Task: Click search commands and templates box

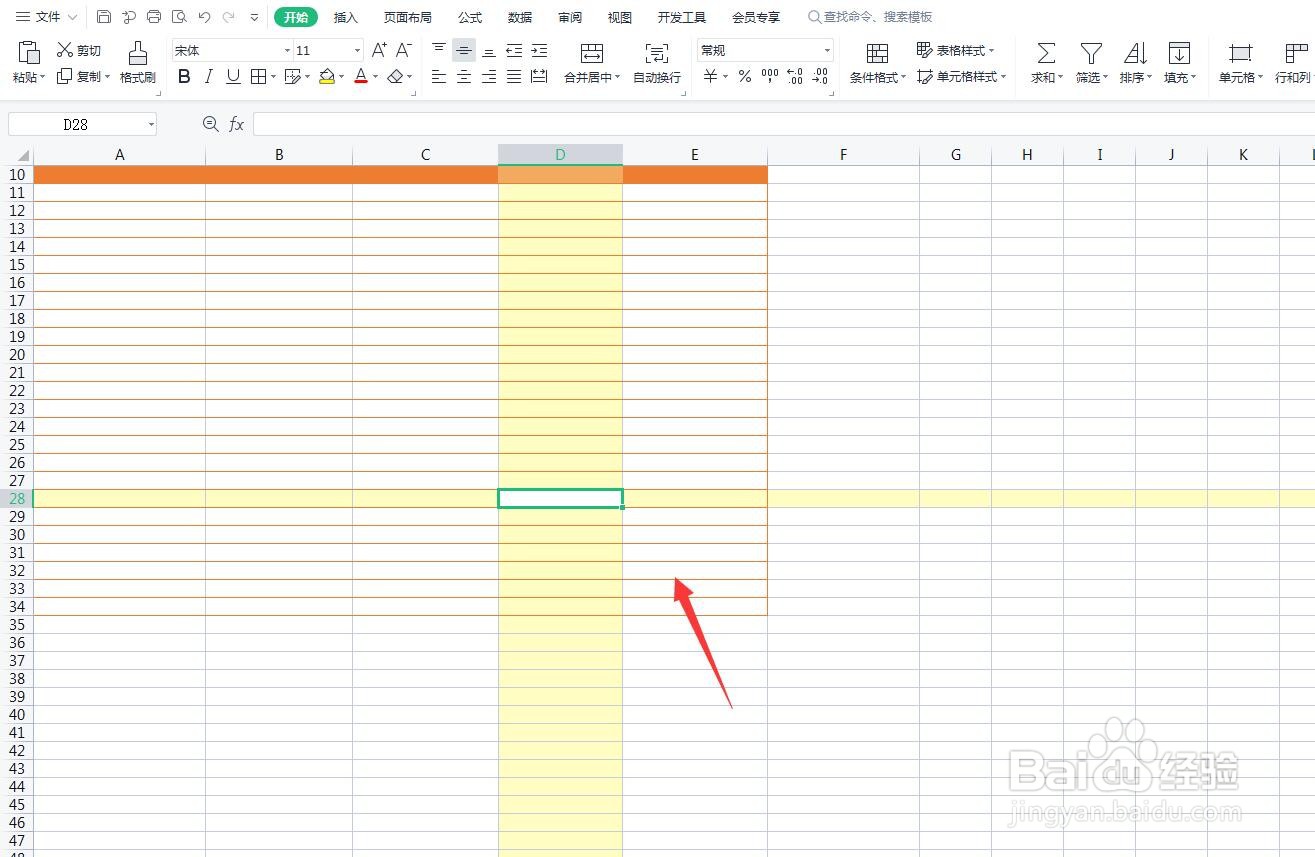Action: pos(870,17)
